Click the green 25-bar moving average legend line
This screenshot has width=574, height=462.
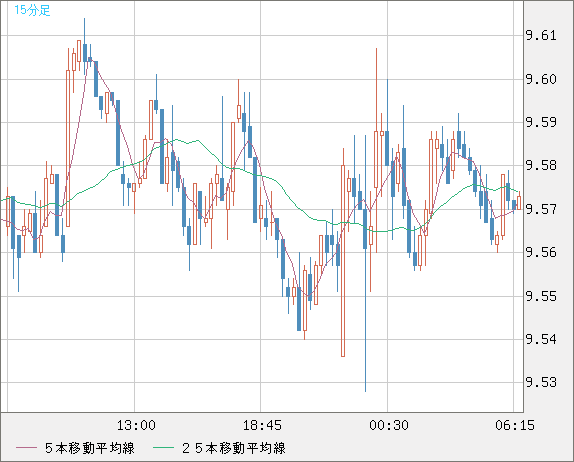[163, 448]
